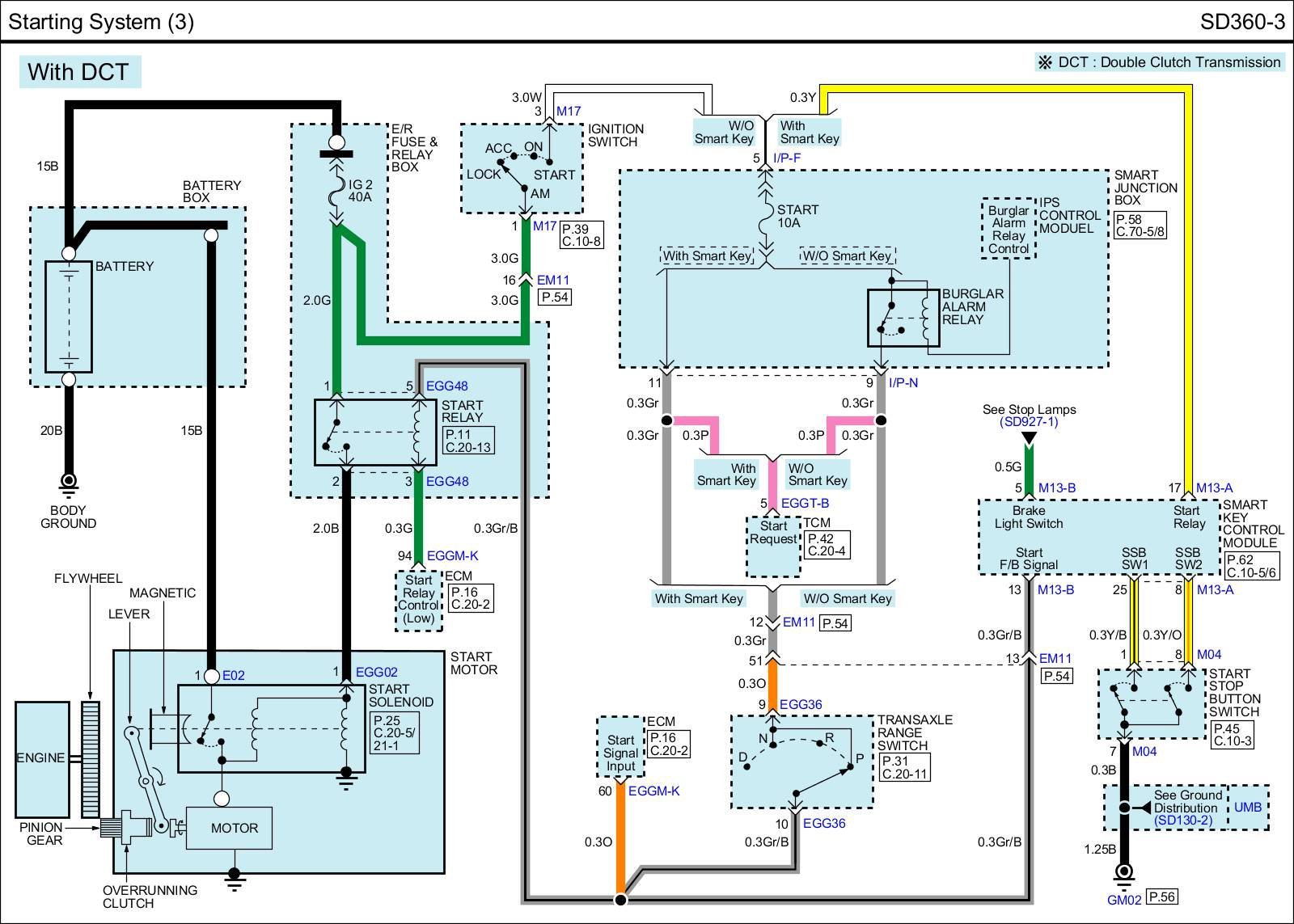Select the start relay schematic symbol
This screenshot has width=1294, height=924.
click(364, 432)
